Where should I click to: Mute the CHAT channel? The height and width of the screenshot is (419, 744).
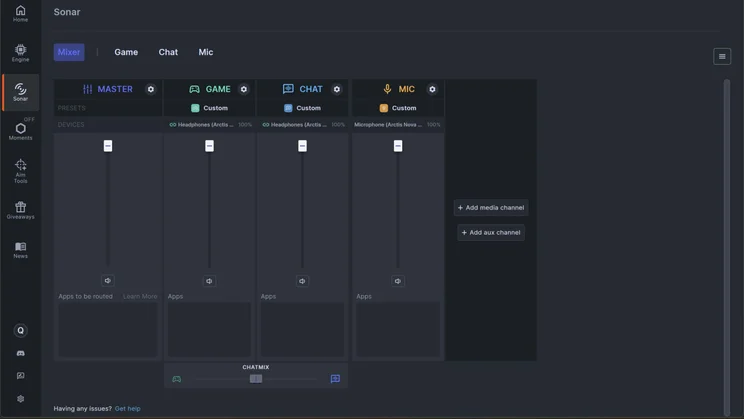302,281
